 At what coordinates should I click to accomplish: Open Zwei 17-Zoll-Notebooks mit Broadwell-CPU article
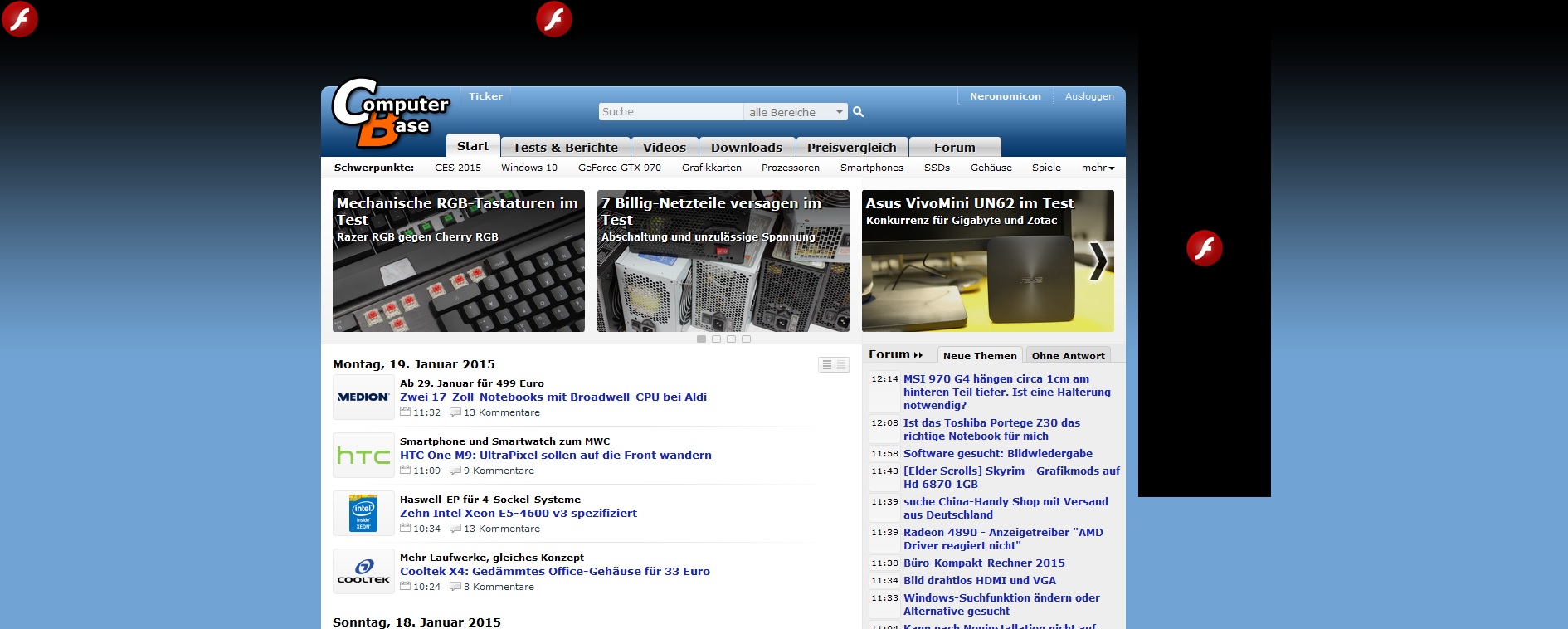point(553,397)
